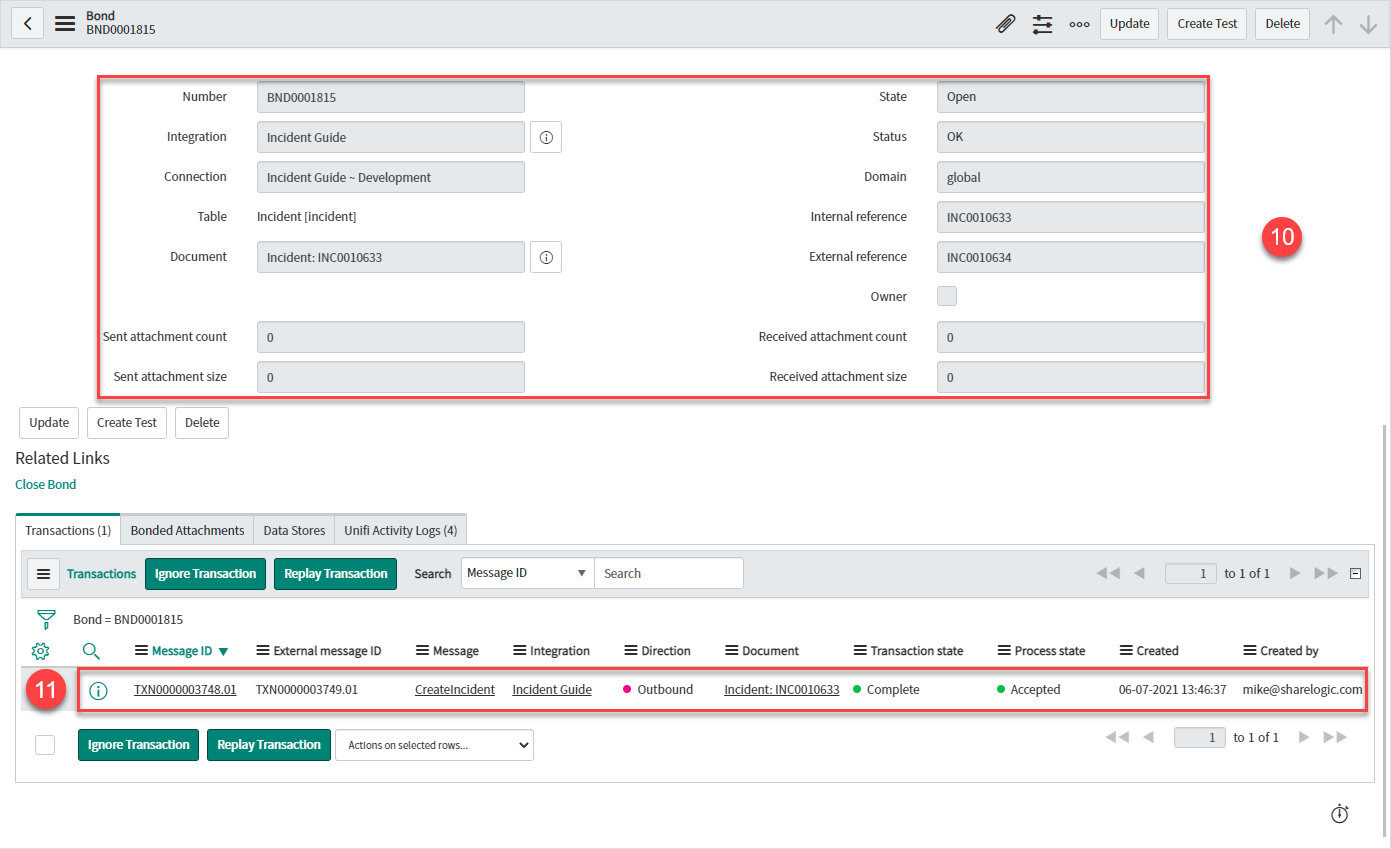
Task: Click the back arrow in the Bond header
Action: coord(27,23)
